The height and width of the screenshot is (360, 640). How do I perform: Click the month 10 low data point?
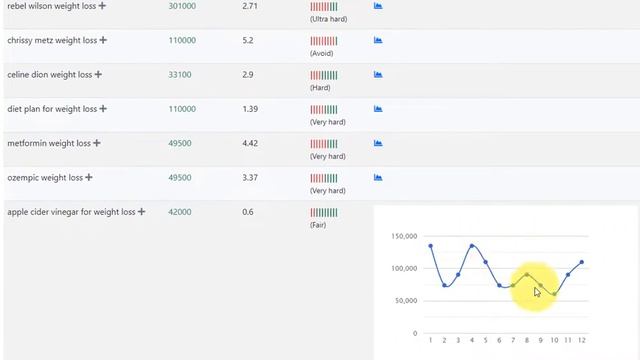point(554,294)
